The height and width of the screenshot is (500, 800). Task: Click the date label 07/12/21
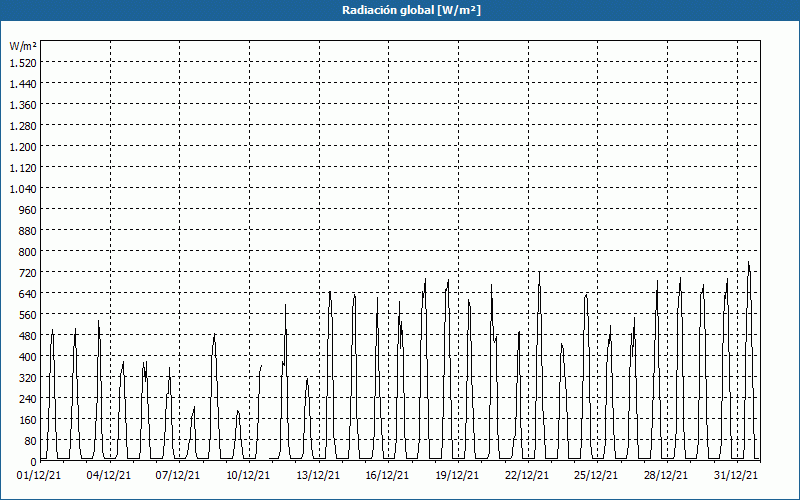[x=178, y=476]
